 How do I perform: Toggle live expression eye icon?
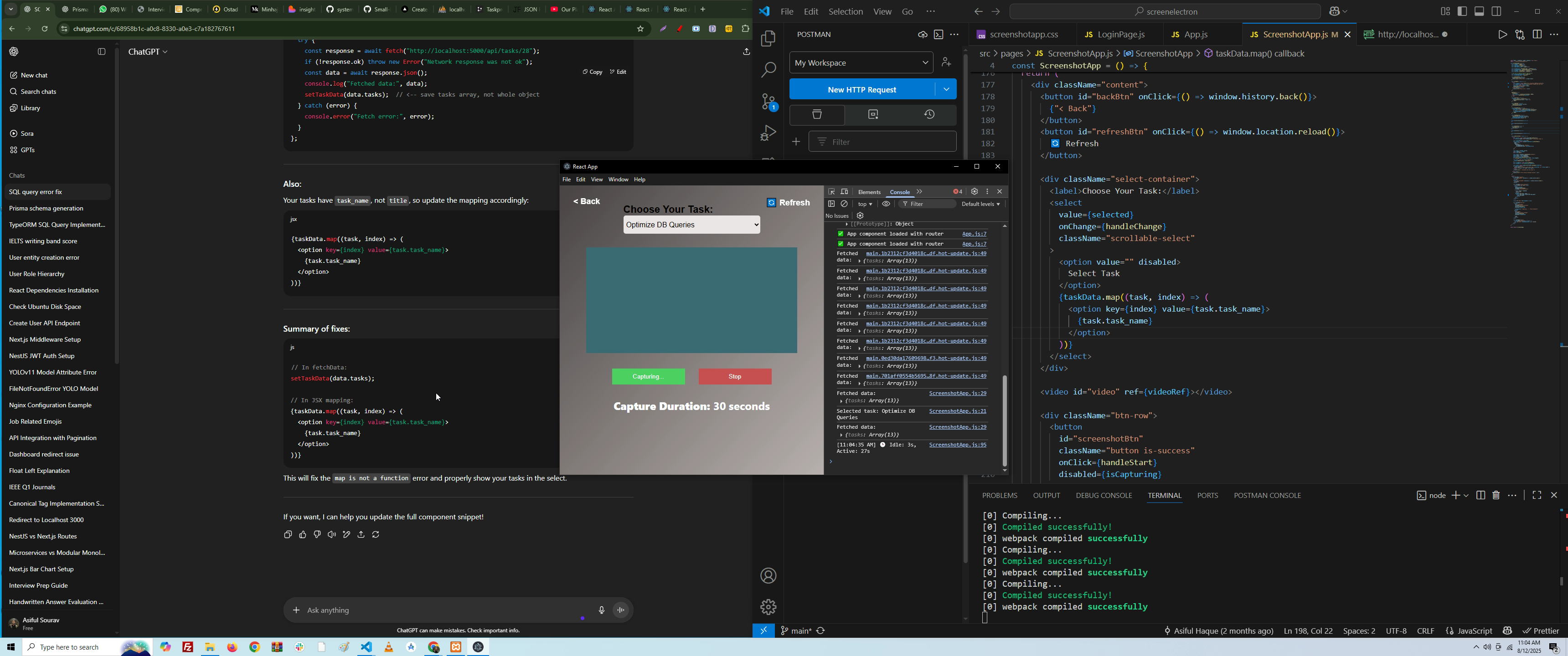(x=886, y=204)
